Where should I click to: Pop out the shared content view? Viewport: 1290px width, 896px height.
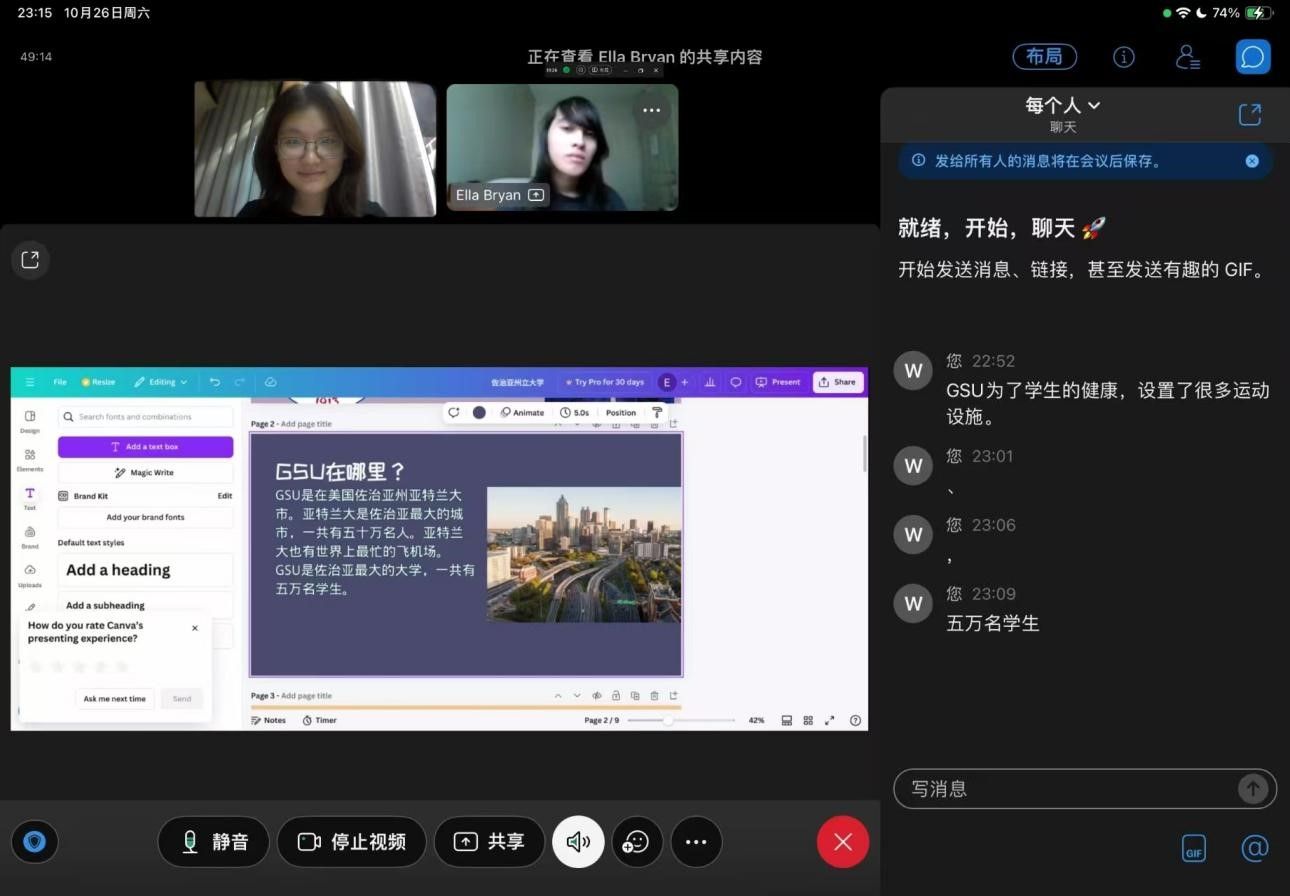click(x=30, y=260)
